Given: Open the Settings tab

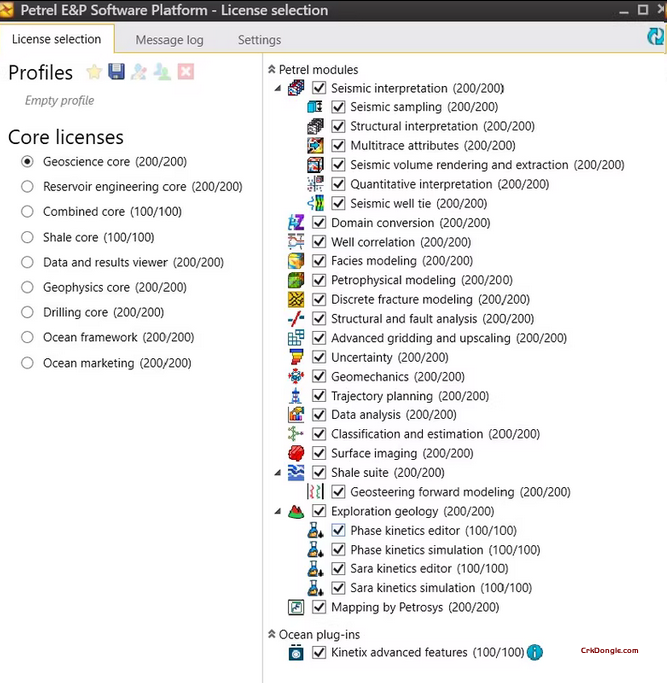Looking at the screenshot, I should pyautogui.click(x=259, y=40).
